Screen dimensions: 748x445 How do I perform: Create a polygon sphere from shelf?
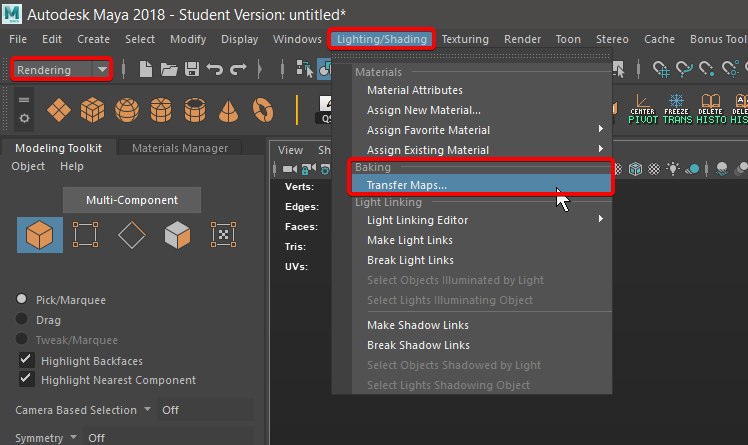point(127,110)
